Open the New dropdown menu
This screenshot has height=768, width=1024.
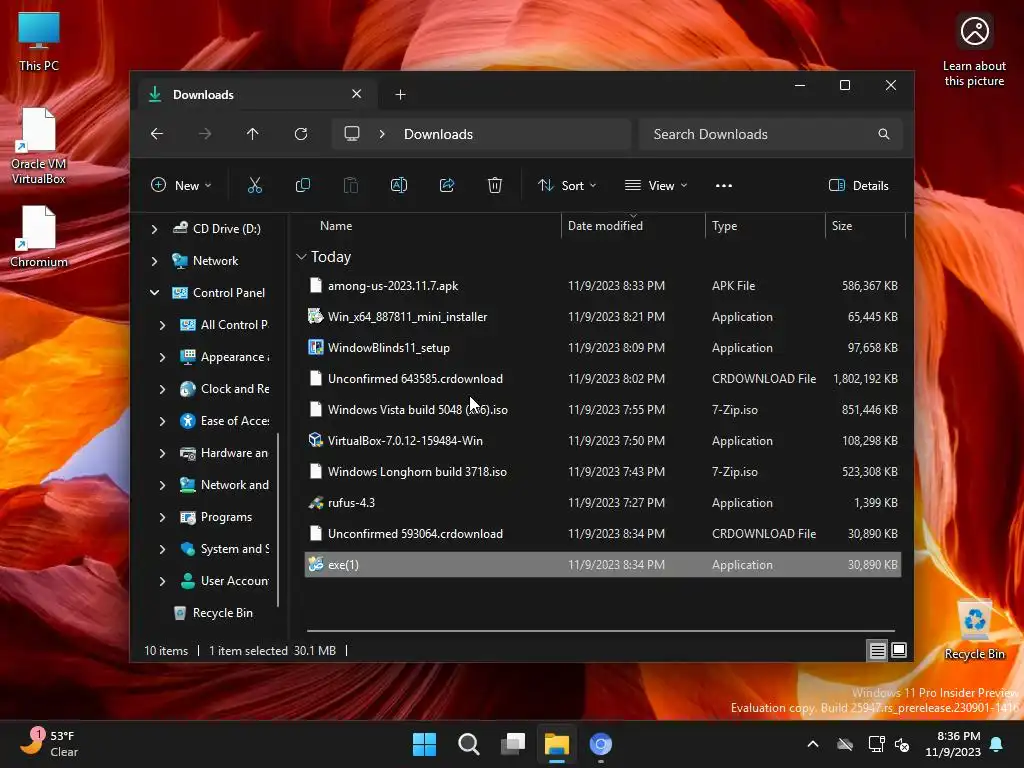(x=182, y=185)
